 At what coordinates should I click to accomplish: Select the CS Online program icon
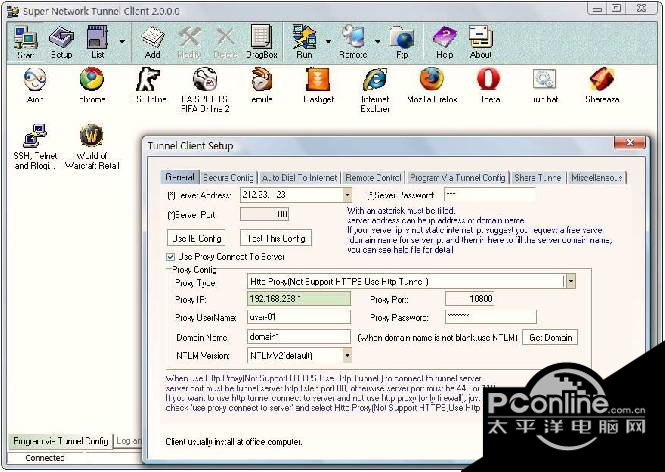[148, 85]
